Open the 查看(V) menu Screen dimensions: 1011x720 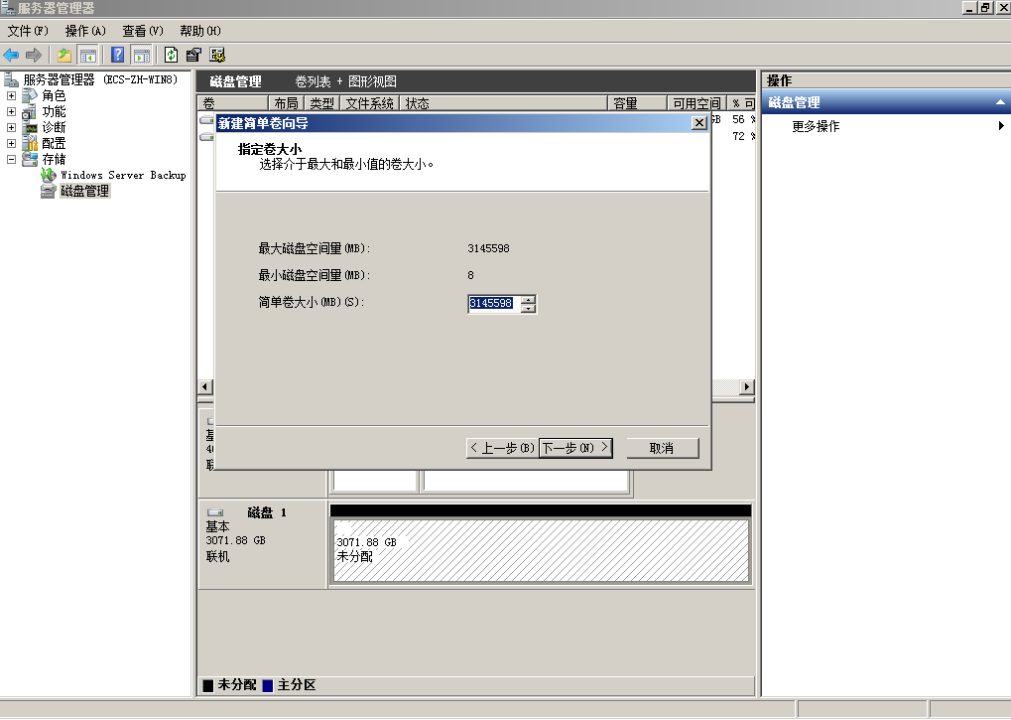click(x=142, y=31)
